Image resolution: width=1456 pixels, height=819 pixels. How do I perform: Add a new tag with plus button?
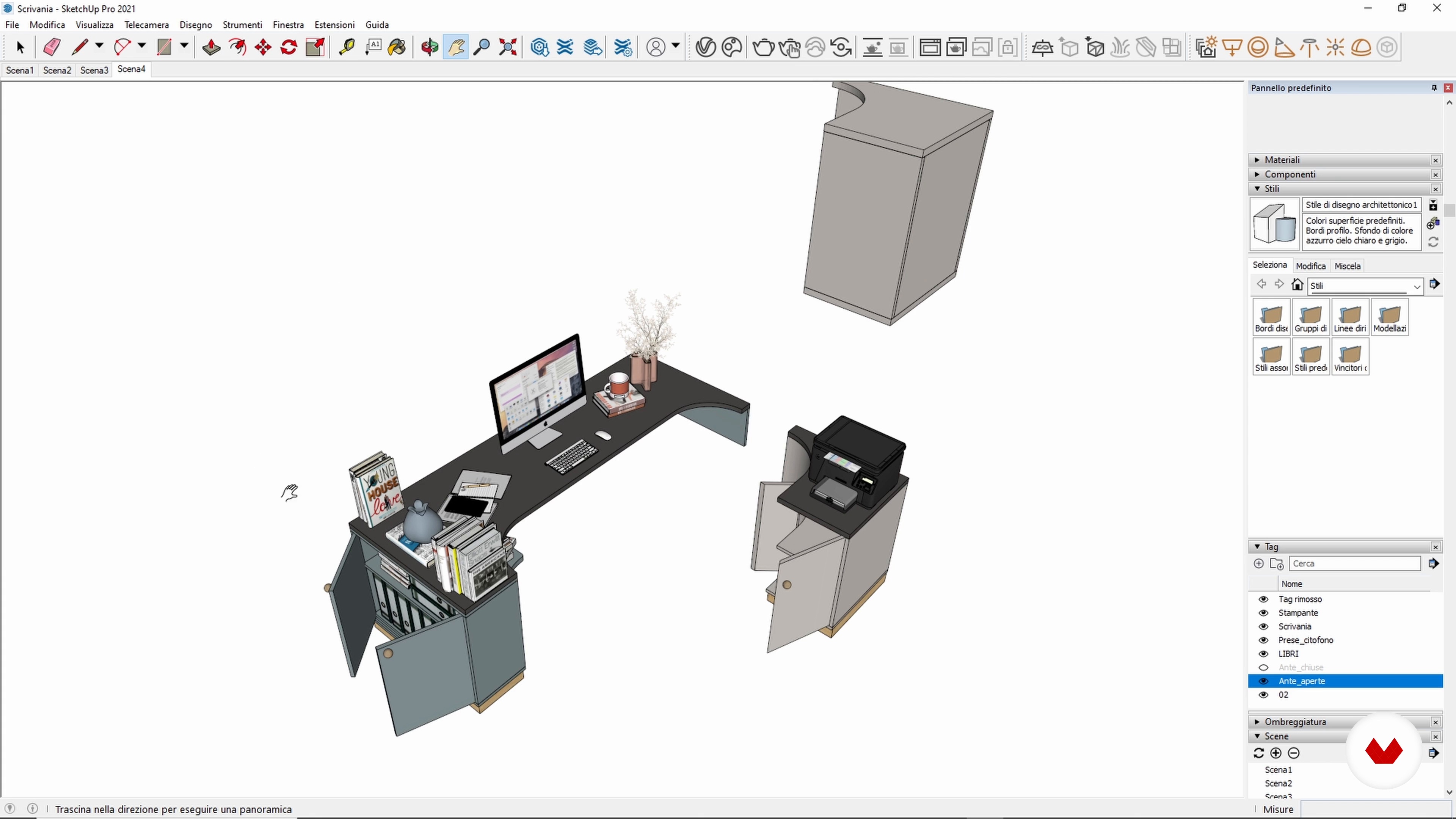tap(1258, 563)
